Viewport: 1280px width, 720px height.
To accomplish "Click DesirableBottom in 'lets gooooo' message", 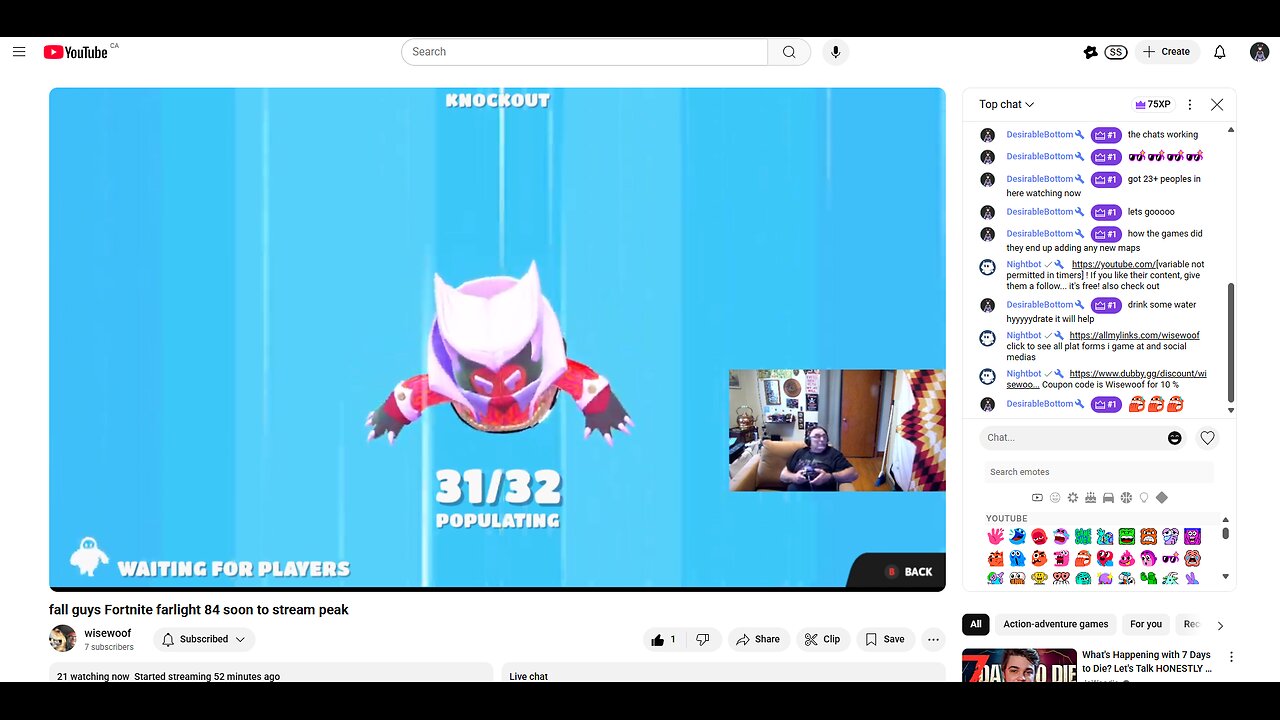I will (1040, 212).
